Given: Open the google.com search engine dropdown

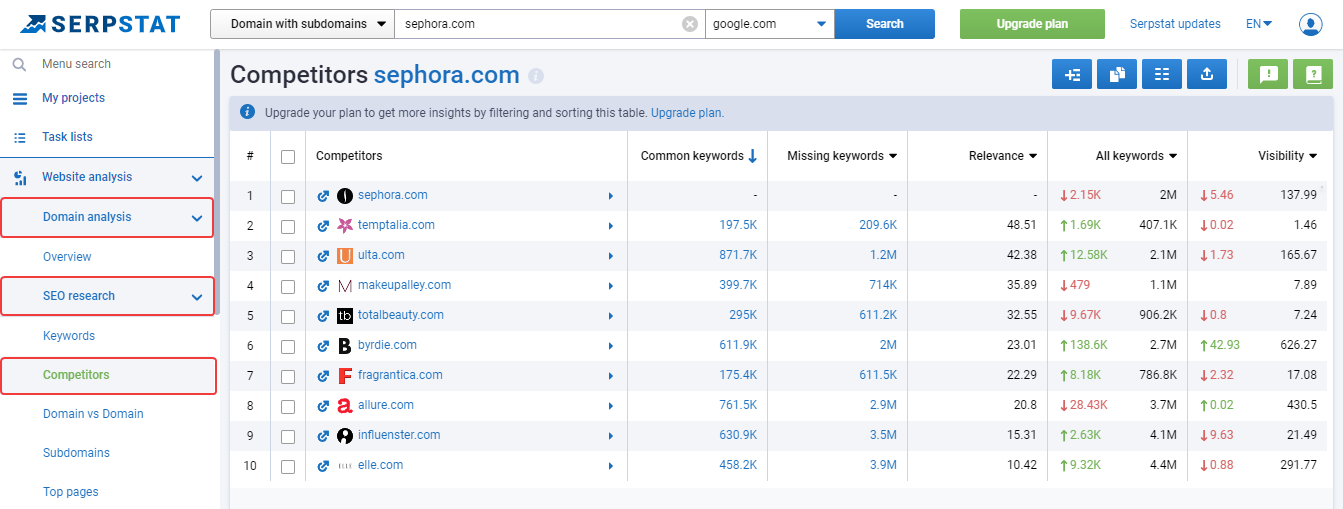Looking at the screenshot, I should tap(770, 24).
